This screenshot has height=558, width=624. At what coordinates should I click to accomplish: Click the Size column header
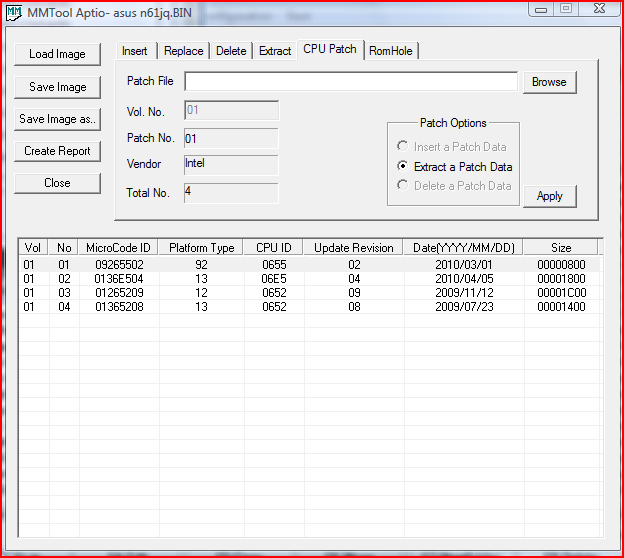(x=561, y=248)
